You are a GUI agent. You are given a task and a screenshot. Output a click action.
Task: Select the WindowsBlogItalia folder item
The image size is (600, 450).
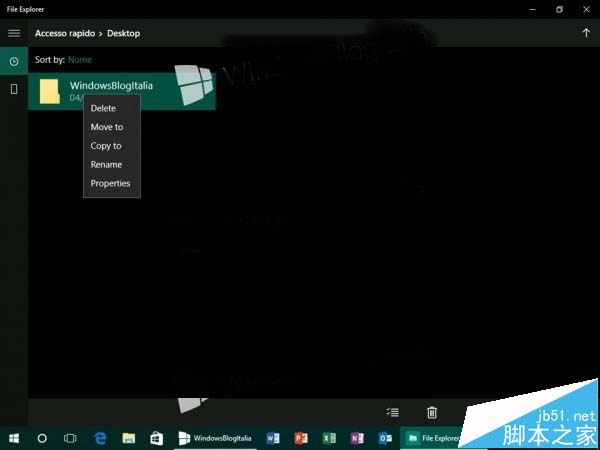[122, 91]
